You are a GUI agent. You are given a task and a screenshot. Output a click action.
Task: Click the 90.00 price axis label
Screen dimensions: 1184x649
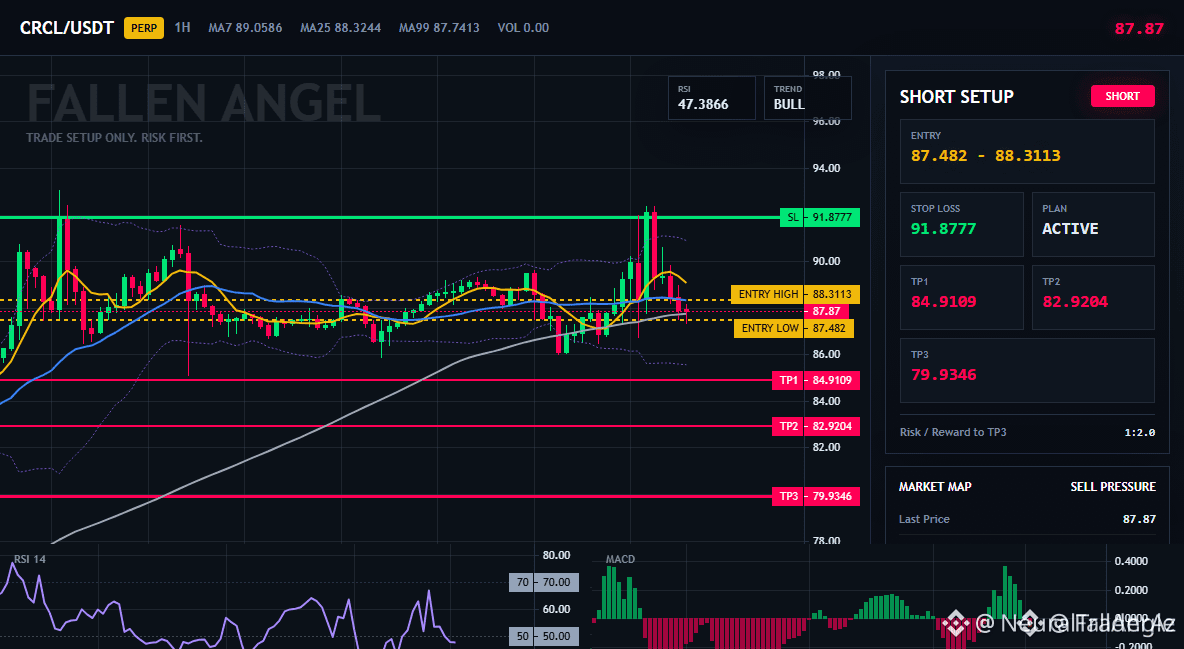pos(826,261)
